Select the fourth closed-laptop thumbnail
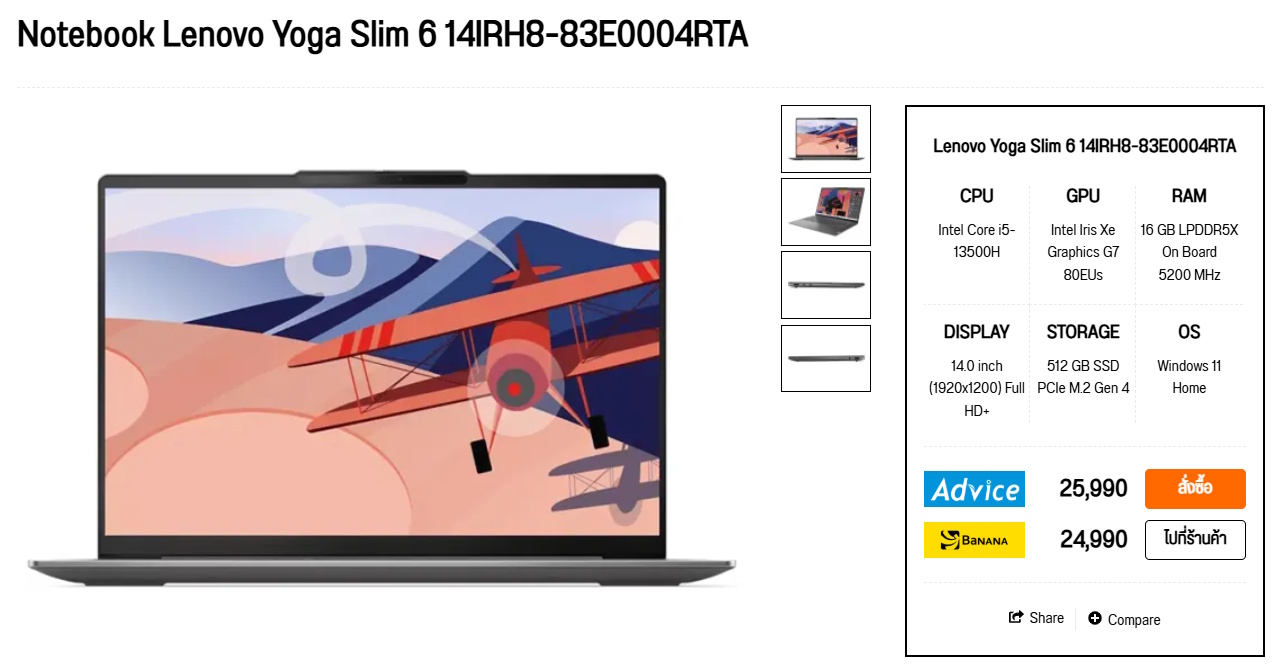 click(826, 358)
